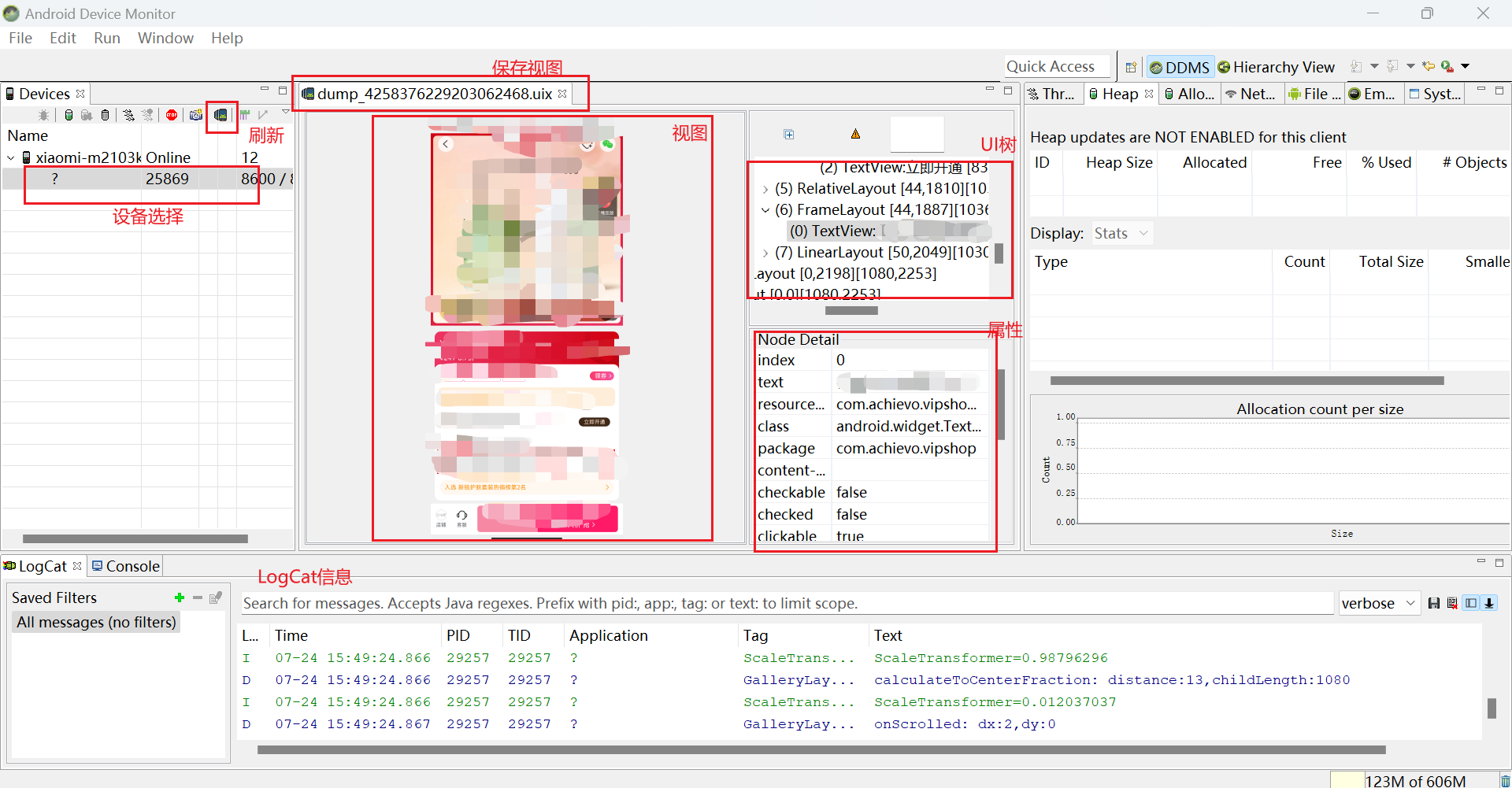
Task: Click the Screen Capture camera icon
Action: [196, 116]
